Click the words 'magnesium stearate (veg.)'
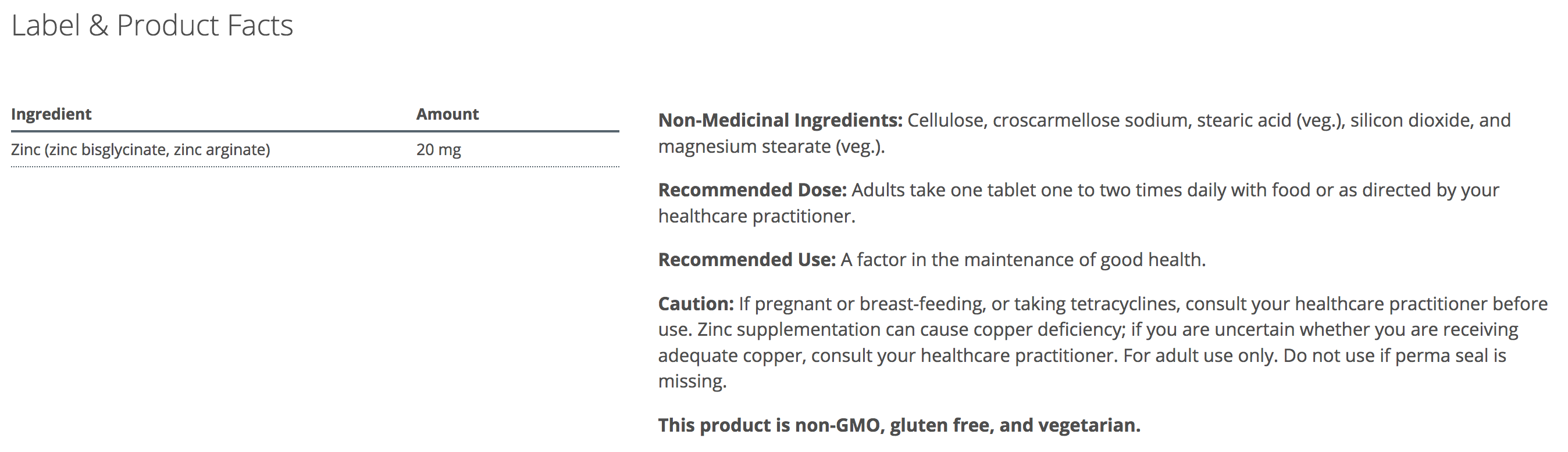Image resolution: width=1568 pixels, height=452 pixels. (x=771, y=147)
